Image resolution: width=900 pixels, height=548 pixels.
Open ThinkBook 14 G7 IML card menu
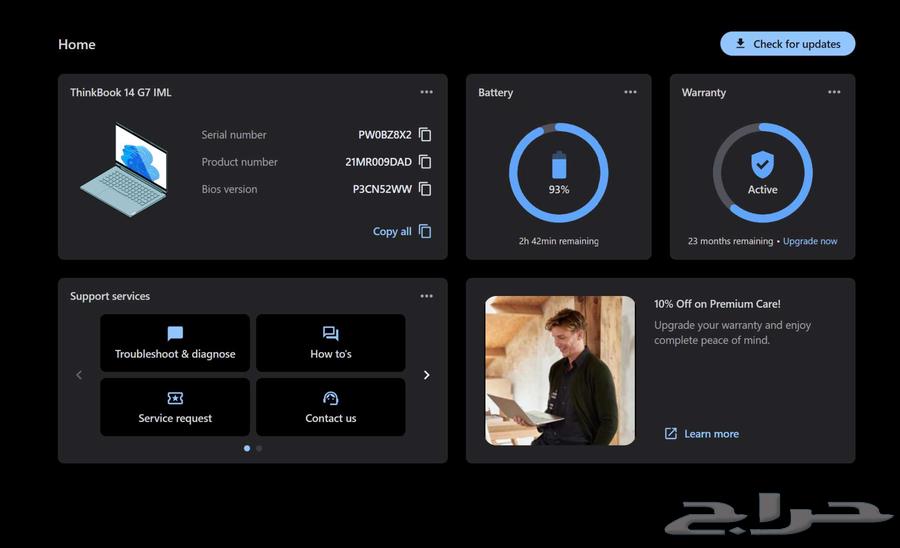pos(427,92)
